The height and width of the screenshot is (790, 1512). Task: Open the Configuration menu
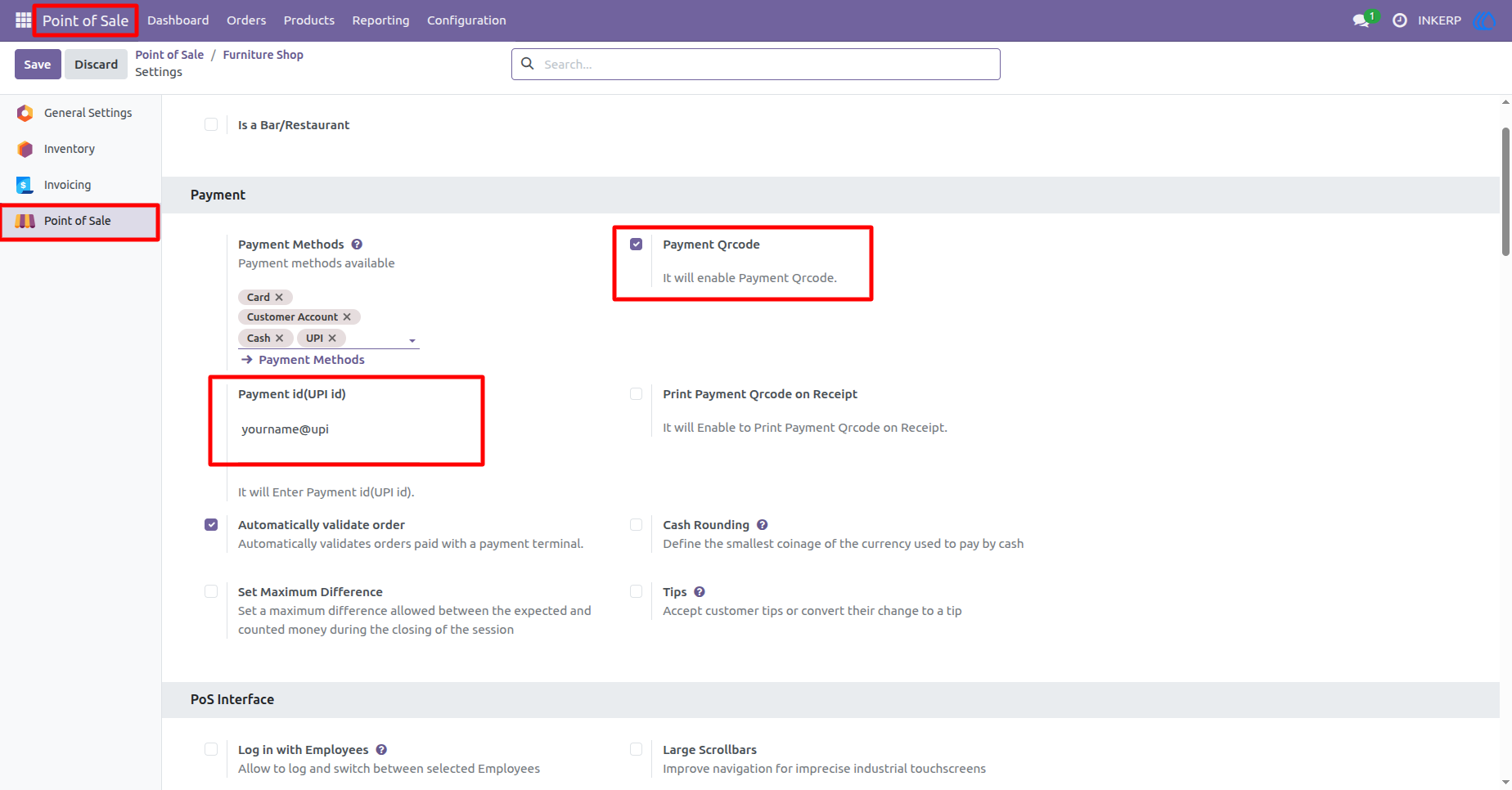pos(466,20)
